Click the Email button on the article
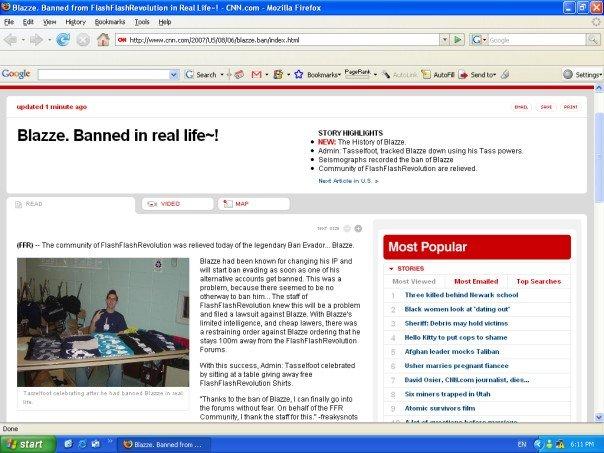Screen dimensions: 604x453 pyautogui.click(x=521, y=107)
